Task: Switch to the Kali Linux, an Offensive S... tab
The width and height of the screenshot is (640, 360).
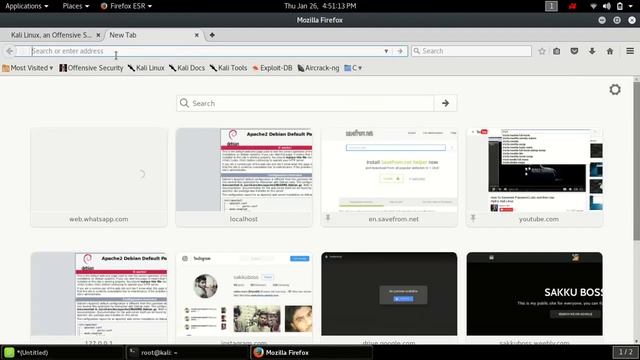Action: point(51,35)
